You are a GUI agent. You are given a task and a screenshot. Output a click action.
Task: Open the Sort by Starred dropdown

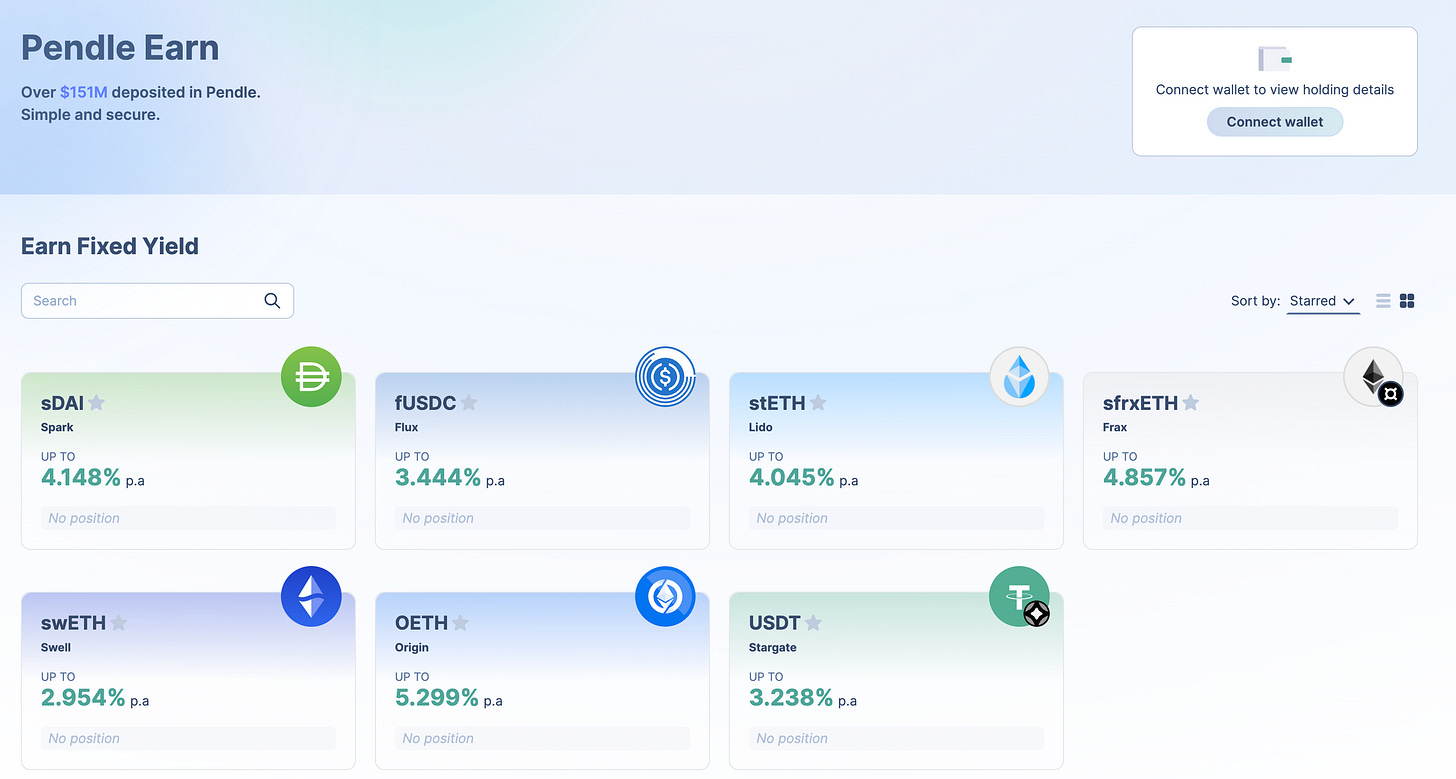(x=1323, y=301)
